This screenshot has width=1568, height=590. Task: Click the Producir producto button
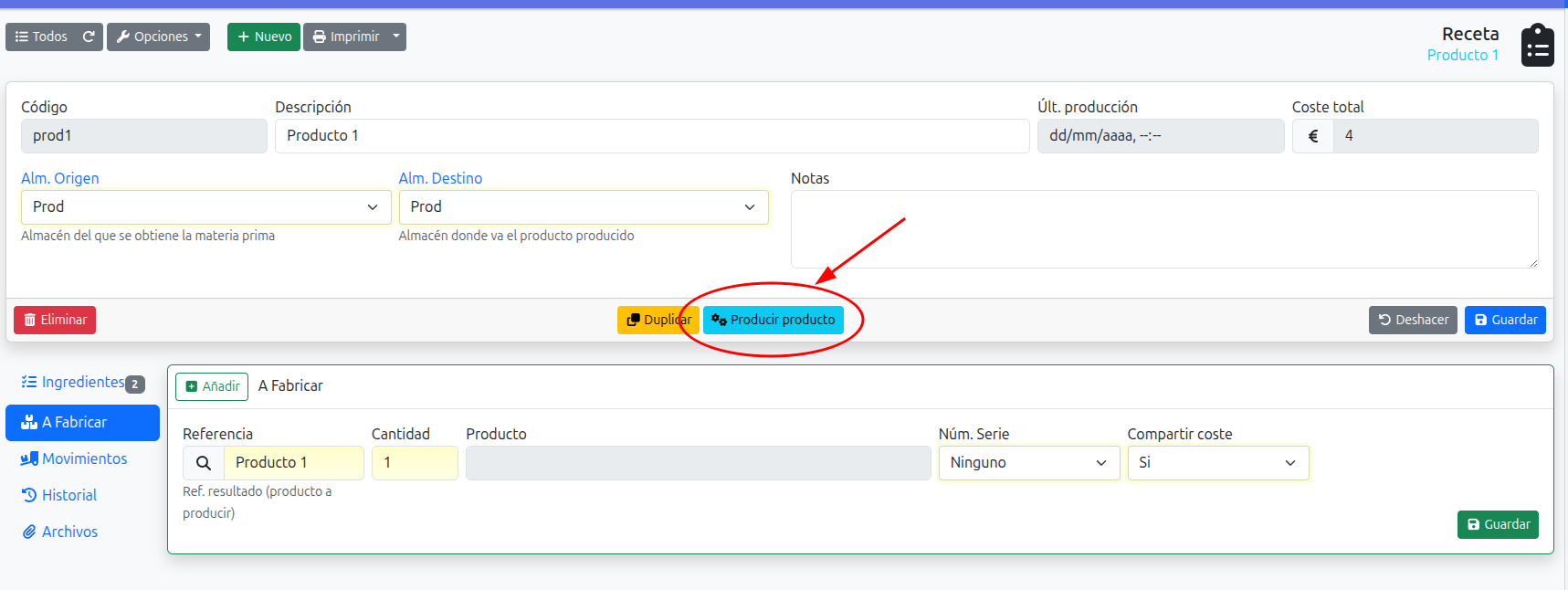(x=773, y=320)
